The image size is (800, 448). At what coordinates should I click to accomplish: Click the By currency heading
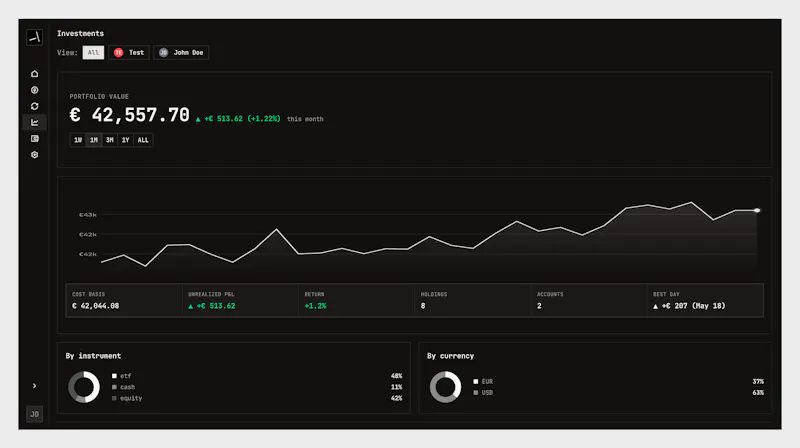(x=451, y=356)
